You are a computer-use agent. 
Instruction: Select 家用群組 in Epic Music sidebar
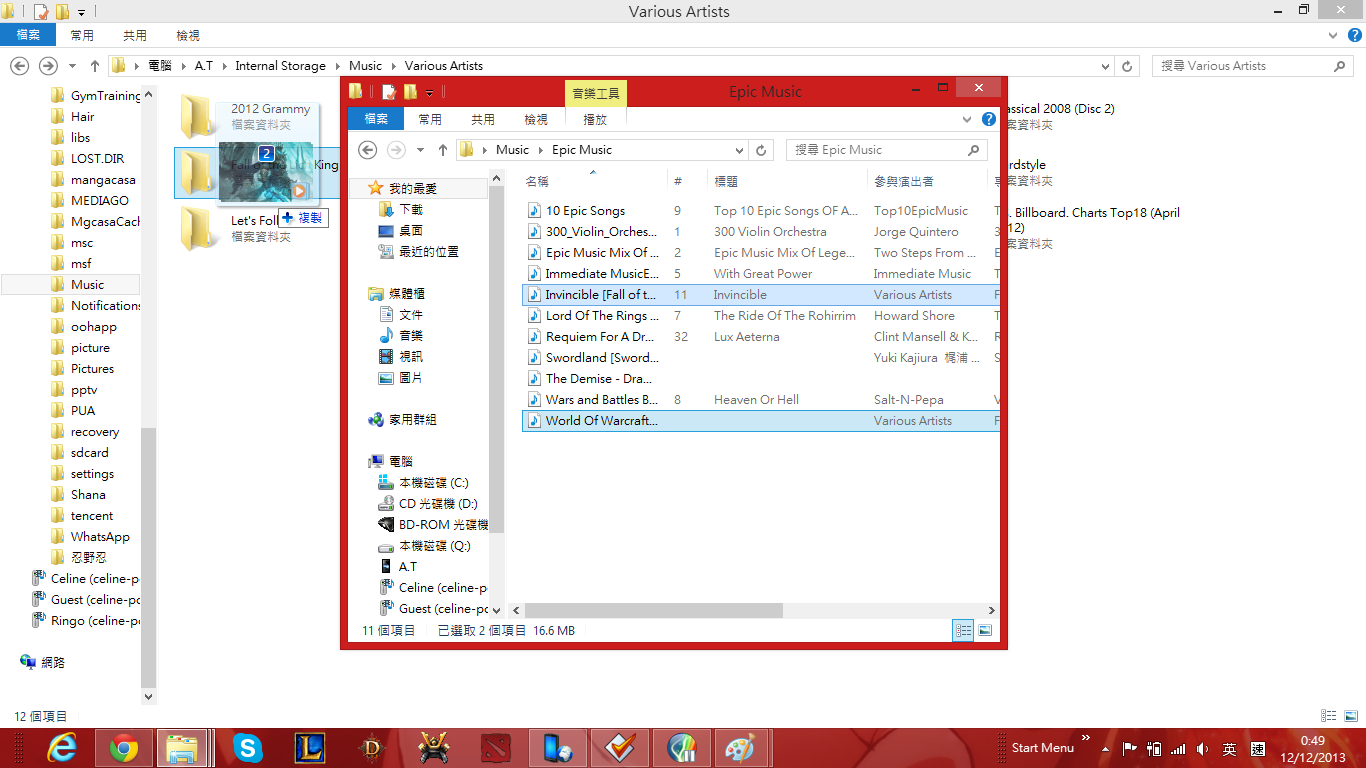(x=402, y=420)
